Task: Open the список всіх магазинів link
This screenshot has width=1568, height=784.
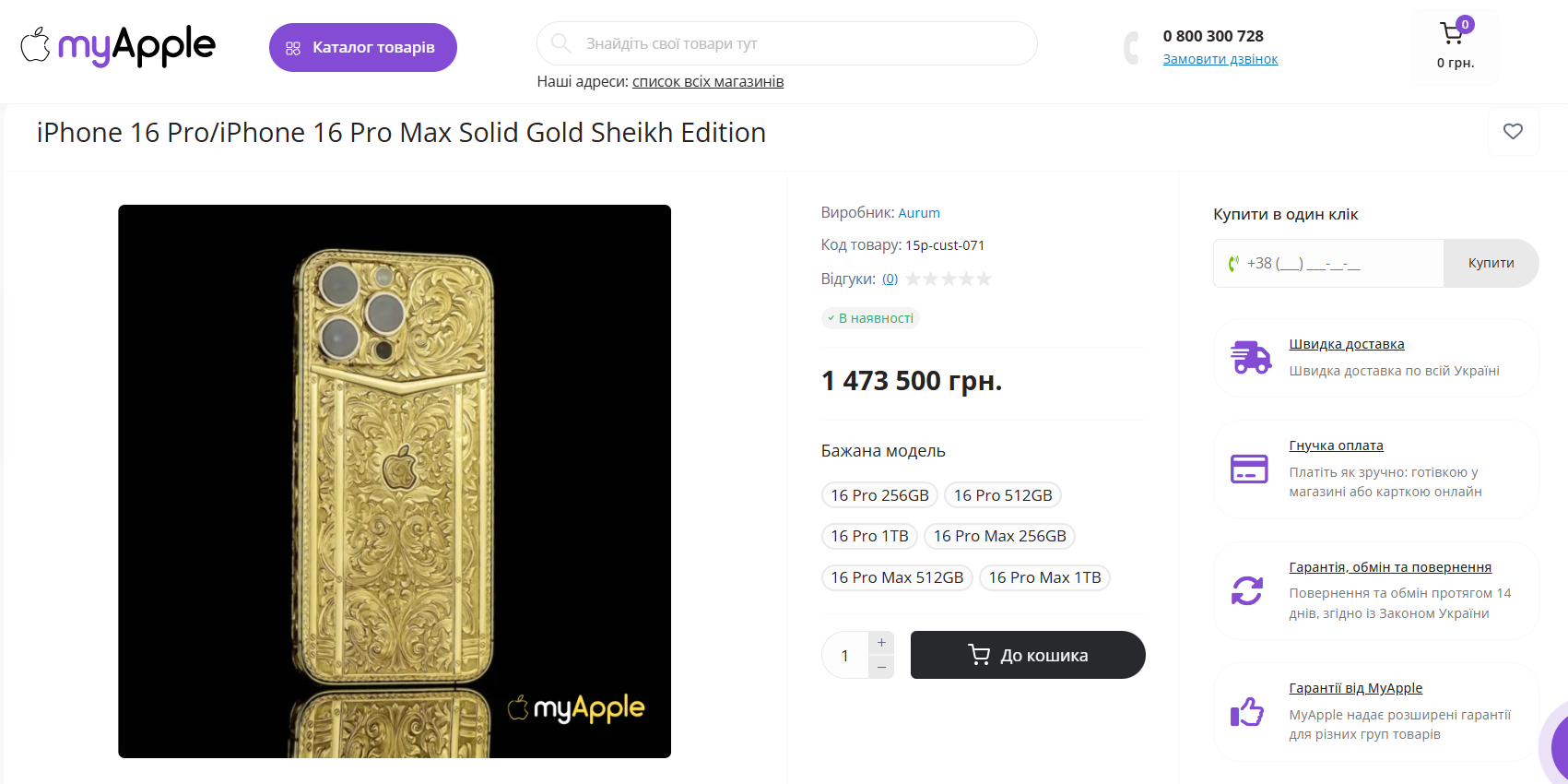Action: (708, 82)
